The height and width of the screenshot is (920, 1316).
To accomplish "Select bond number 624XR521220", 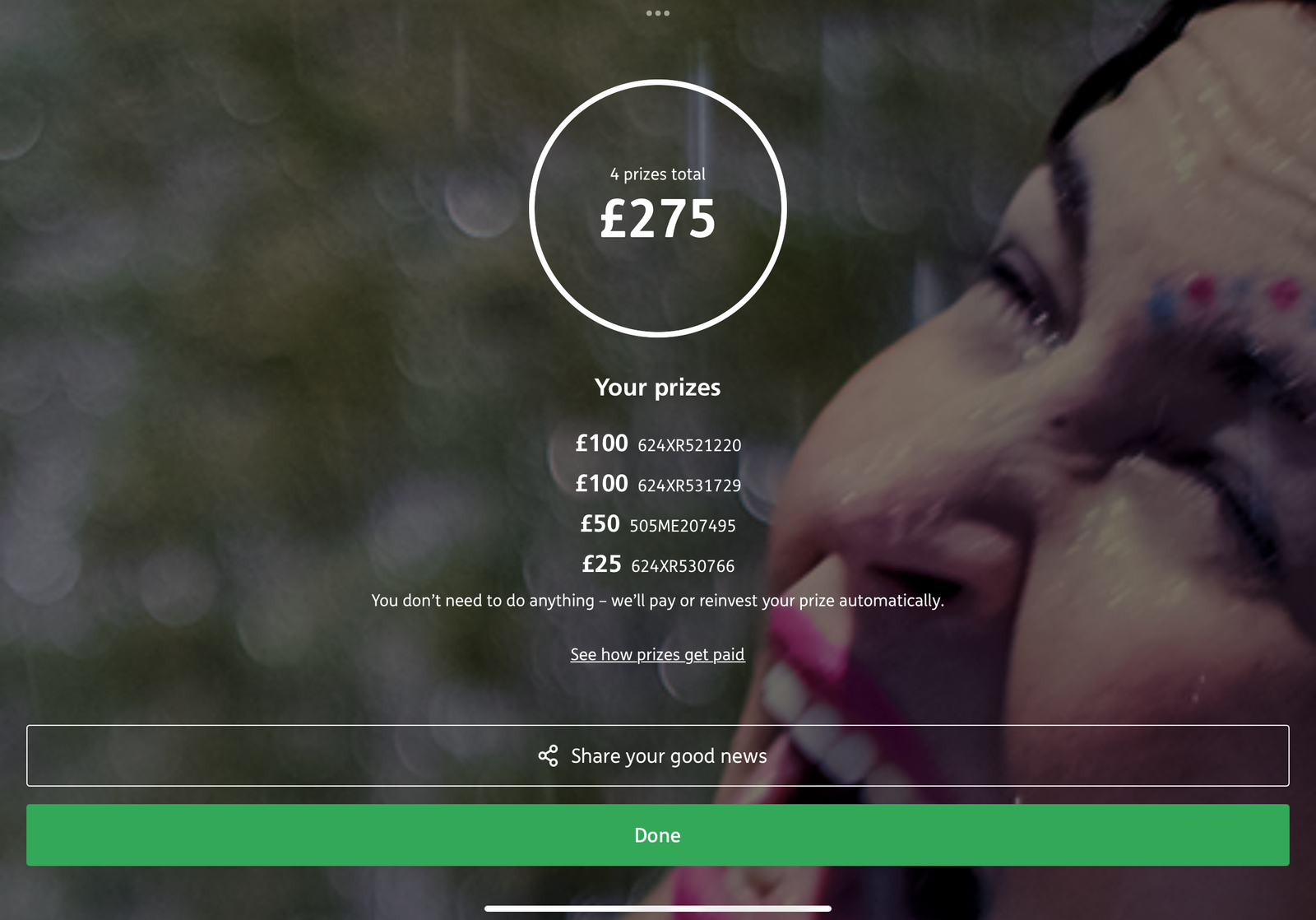I will 689,445.
